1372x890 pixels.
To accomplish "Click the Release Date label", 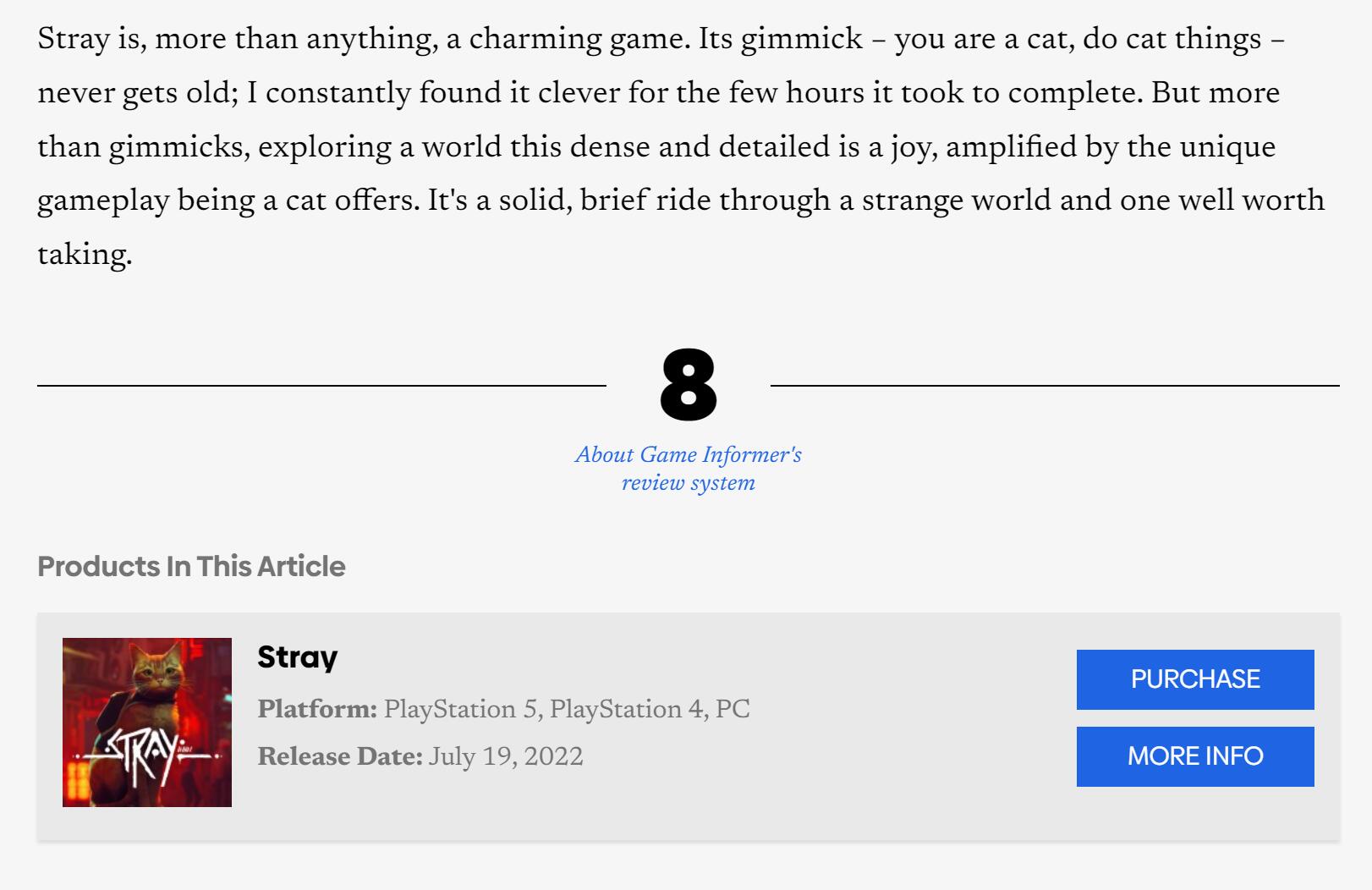I will (339, 756).
